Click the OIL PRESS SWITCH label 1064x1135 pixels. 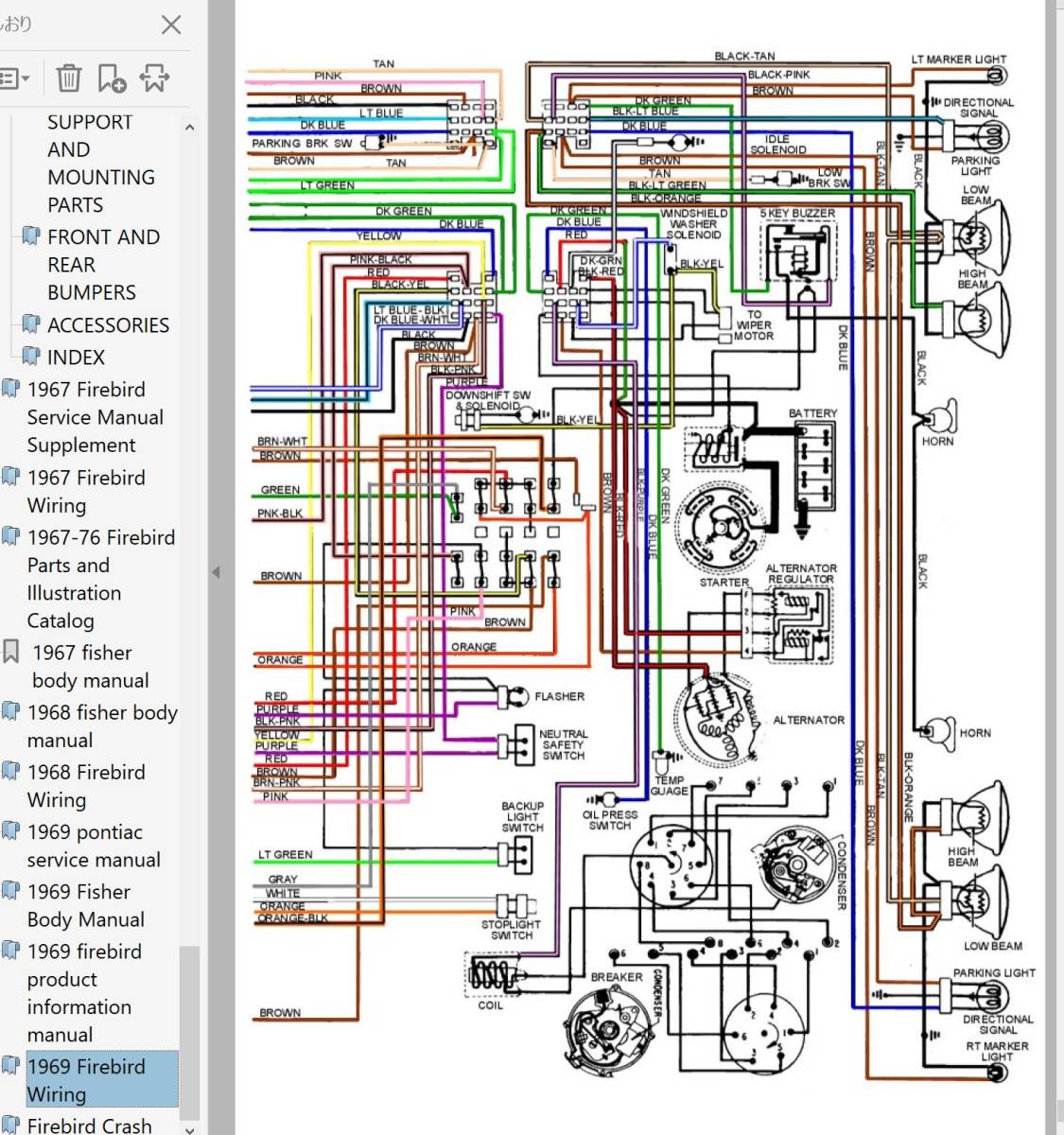tap(610, 820)
